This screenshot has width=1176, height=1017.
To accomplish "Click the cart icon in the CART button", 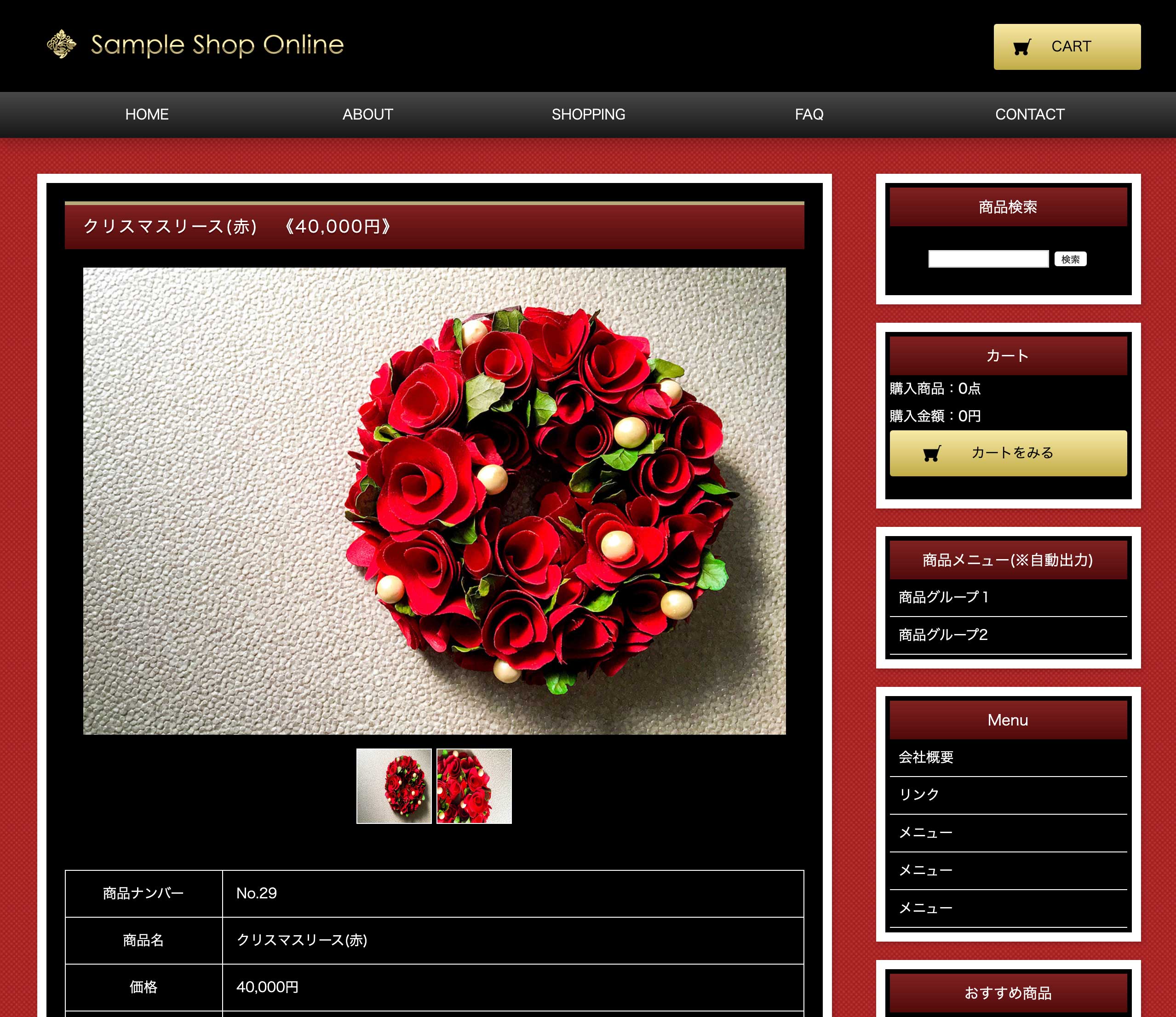I will pos(1022,47).
